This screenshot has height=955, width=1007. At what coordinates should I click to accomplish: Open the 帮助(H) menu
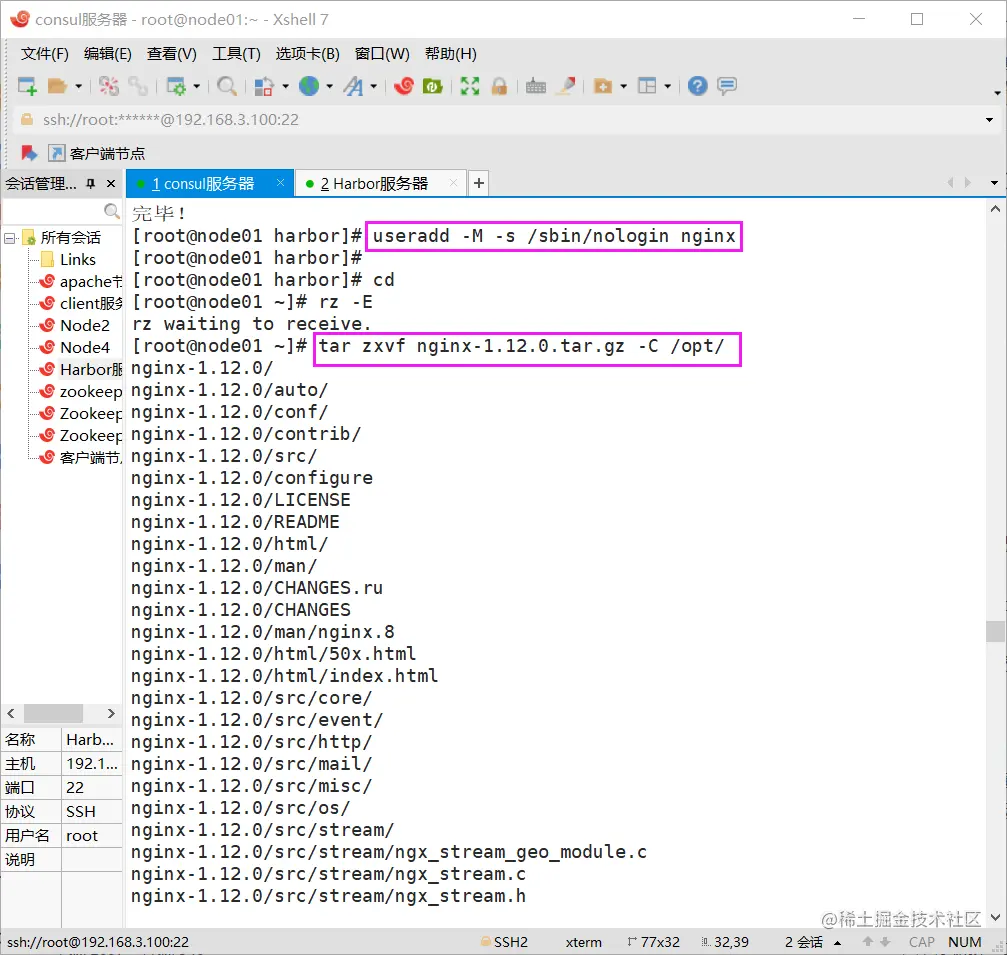coord(450,54)
